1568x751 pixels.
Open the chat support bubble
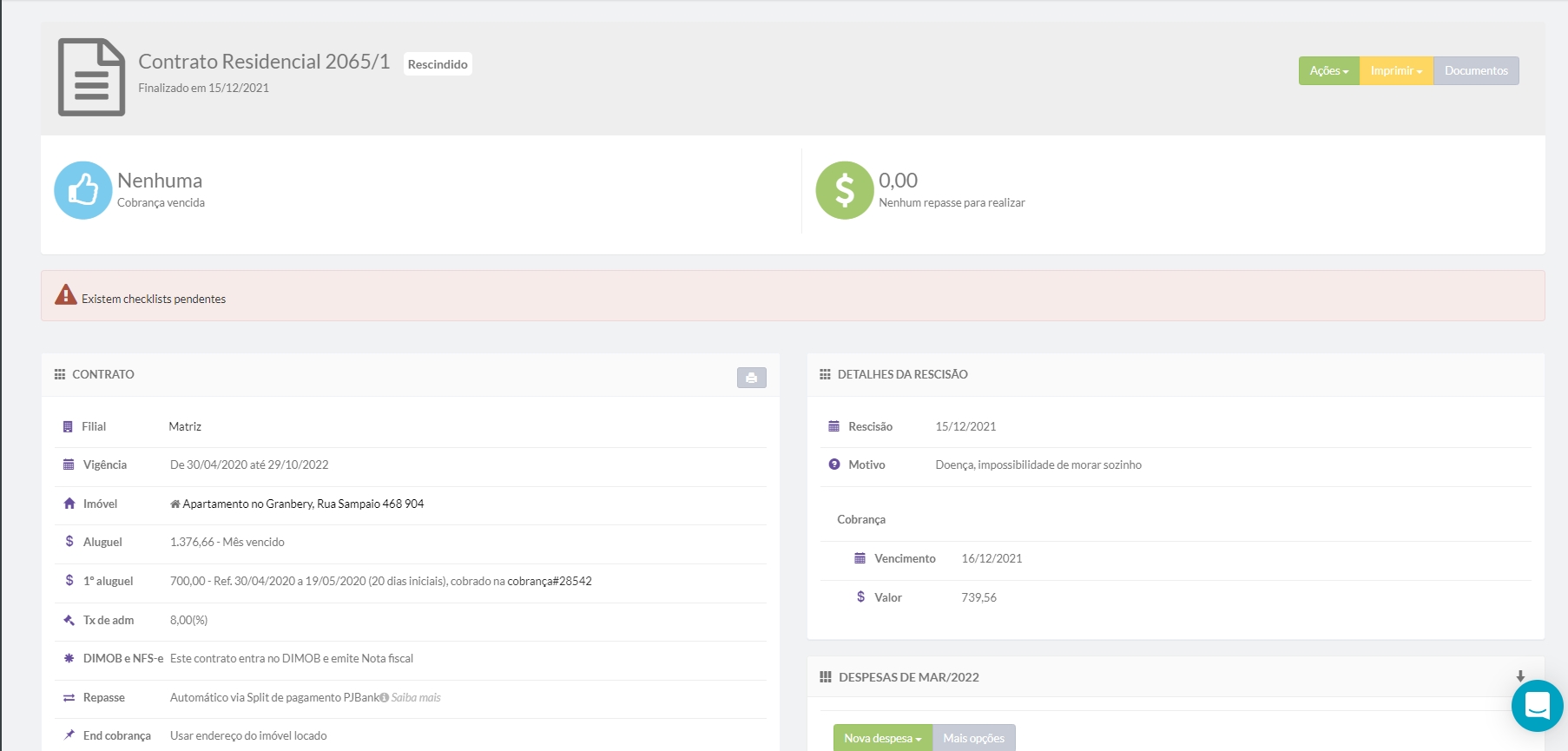click(x=1537, y=706)
